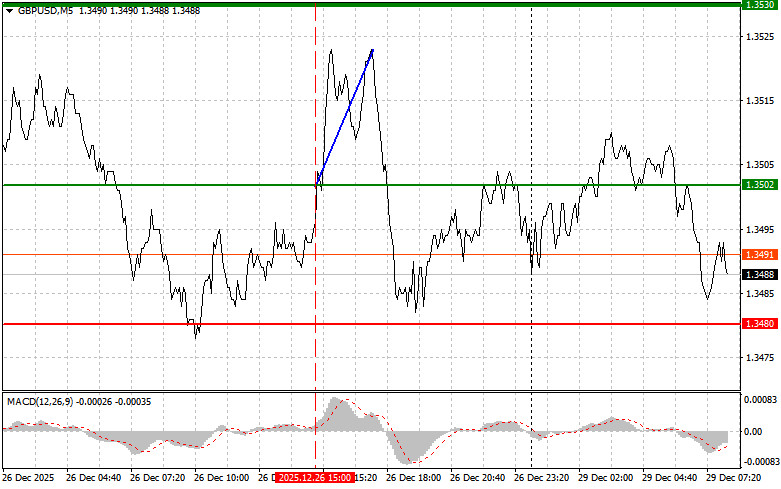Select the 26 Dec 18:00 time label
The width and height of the screenshot is (781, 489).
coord(413,478)
